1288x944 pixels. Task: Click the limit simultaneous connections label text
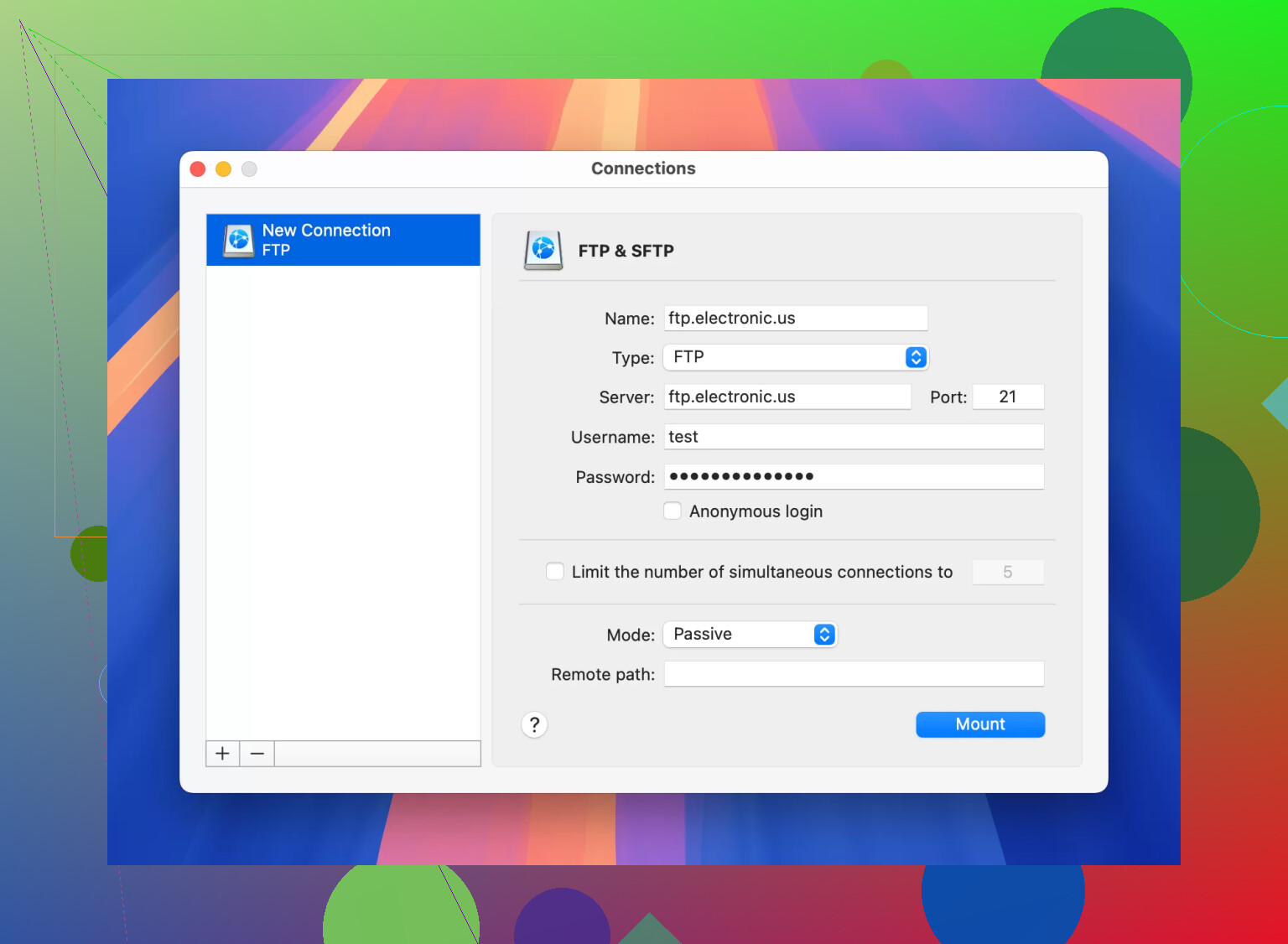tap(762, 572)
